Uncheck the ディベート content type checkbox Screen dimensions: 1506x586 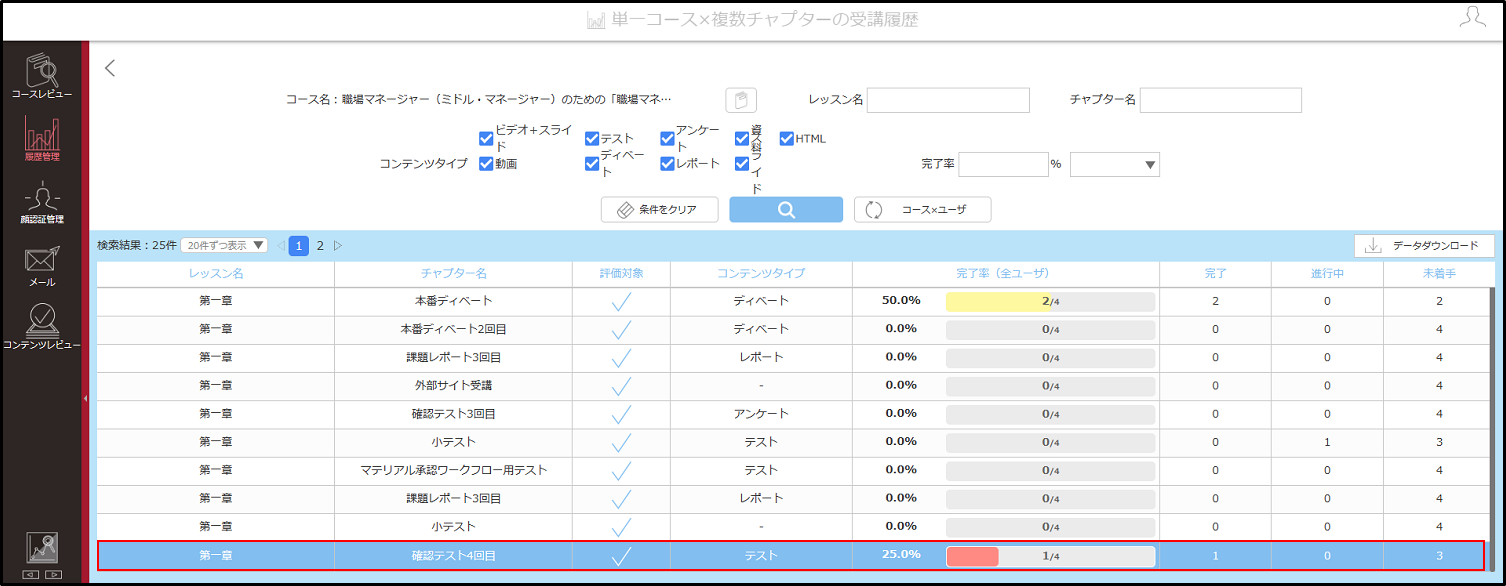(592, 163)
